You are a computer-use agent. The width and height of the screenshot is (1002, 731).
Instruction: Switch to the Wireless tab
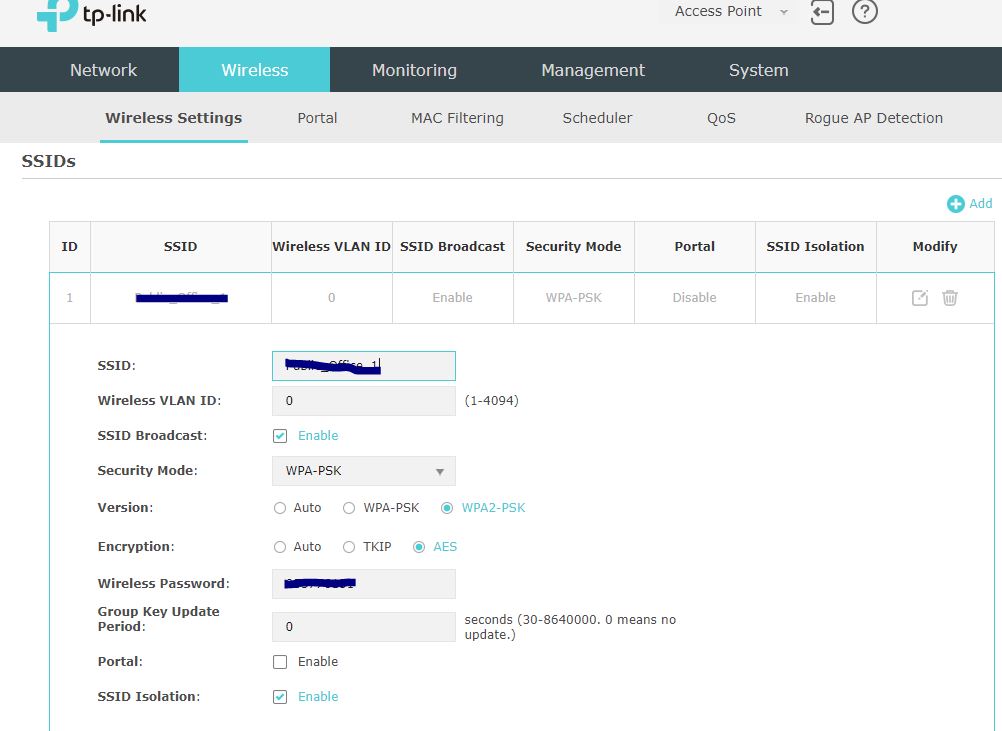(x=254, y=70)
